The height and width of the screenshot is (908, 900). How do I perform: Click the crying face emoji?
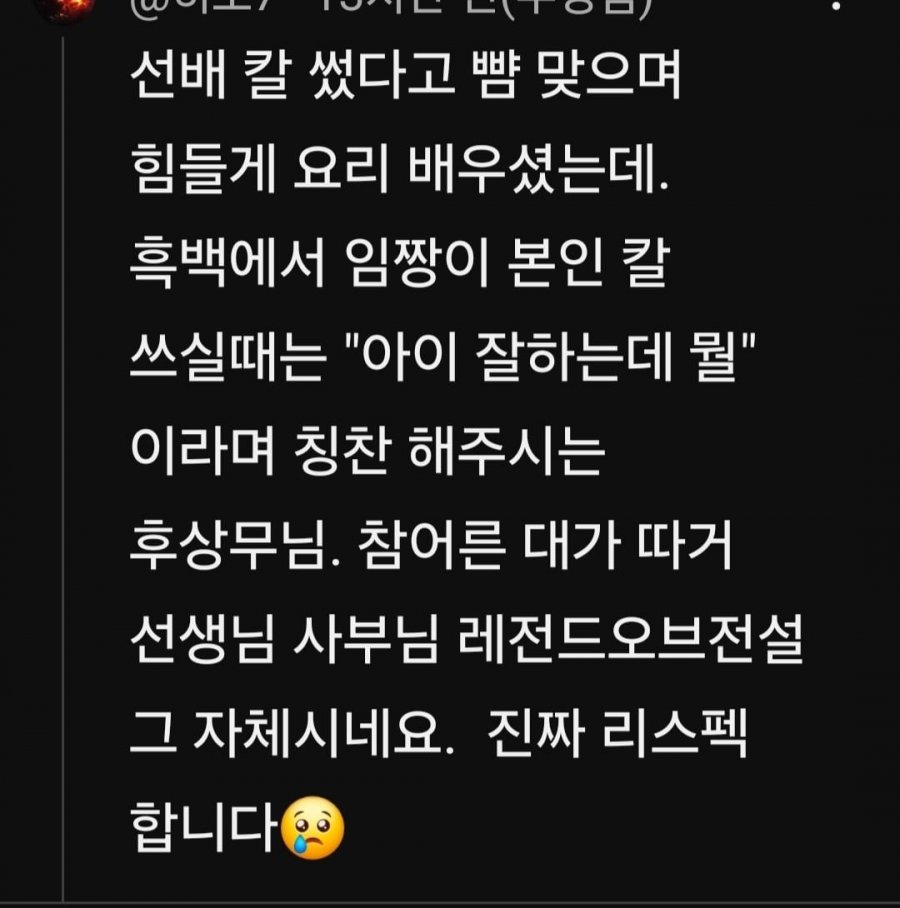(312, 827)
